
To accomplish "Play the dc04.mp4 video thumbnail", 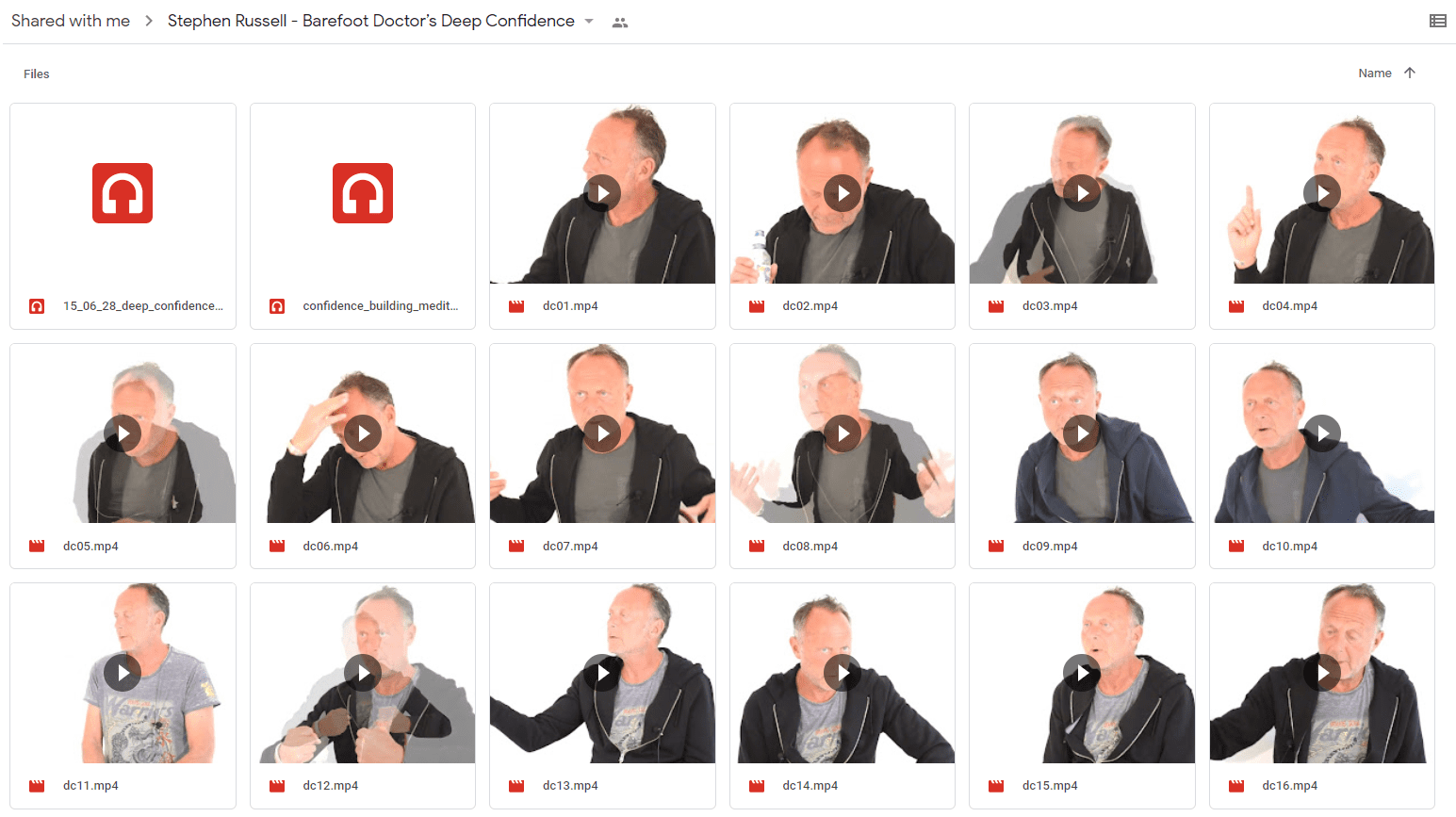I will (x=1322, y=193).
